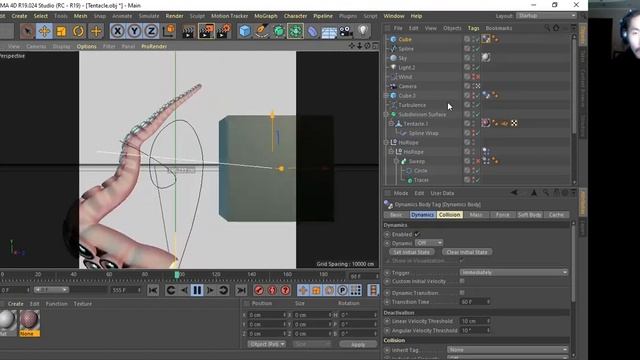Expand the Cube.3 hierarchy
The height and width of the screenshot is (360, 640).
(x=387, y=96)
